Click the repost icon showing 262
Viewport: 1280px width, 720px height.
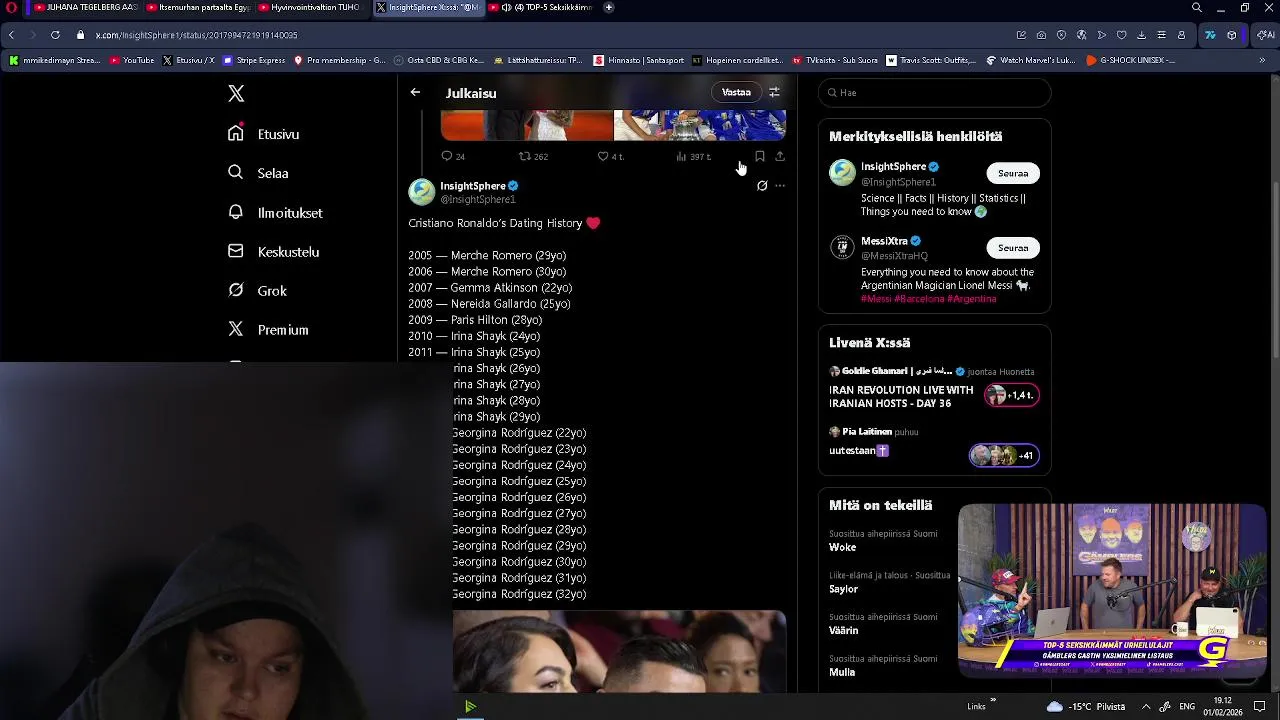coord(533,156)
